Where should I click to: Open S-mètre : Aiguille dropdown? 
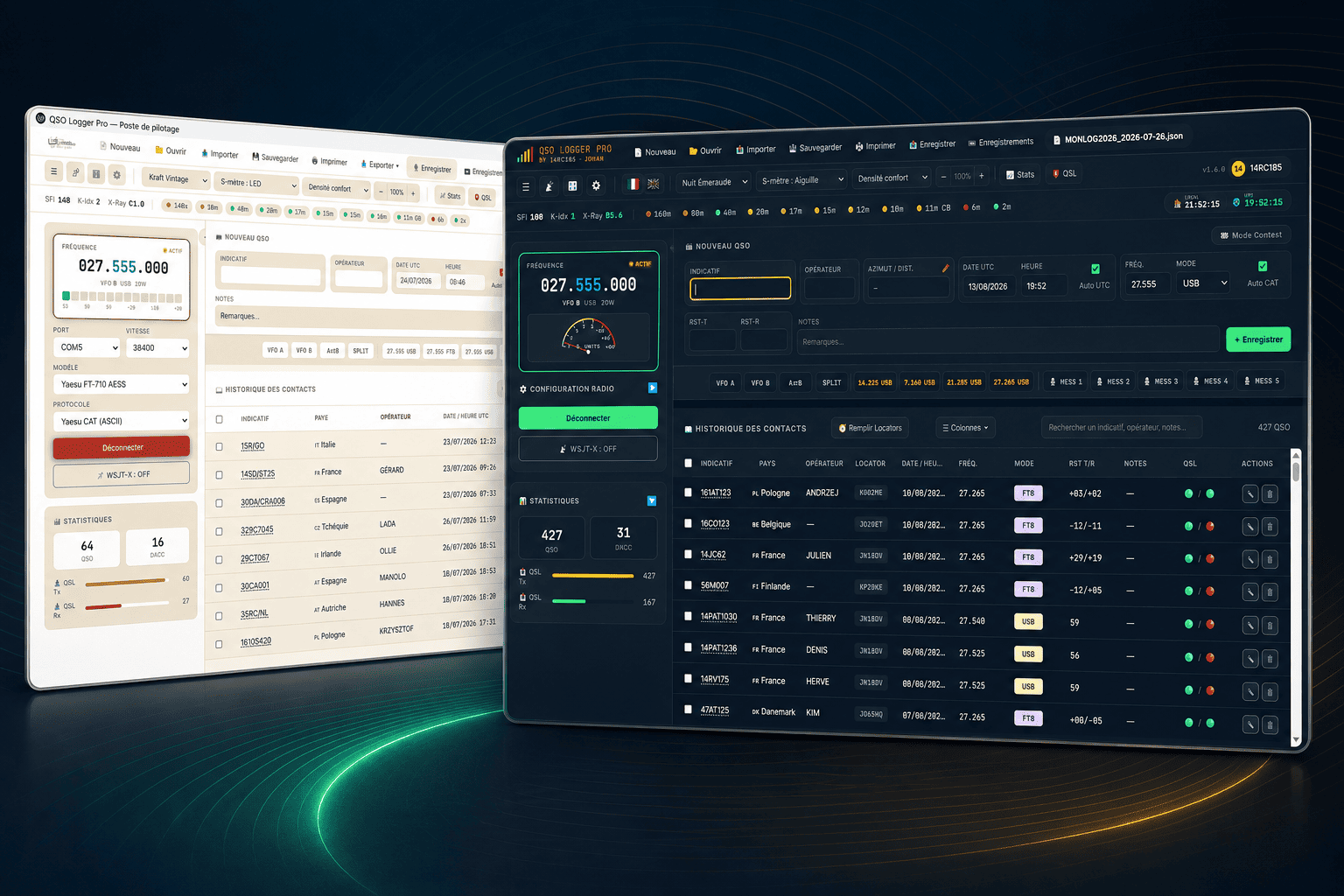coord(801,180)
